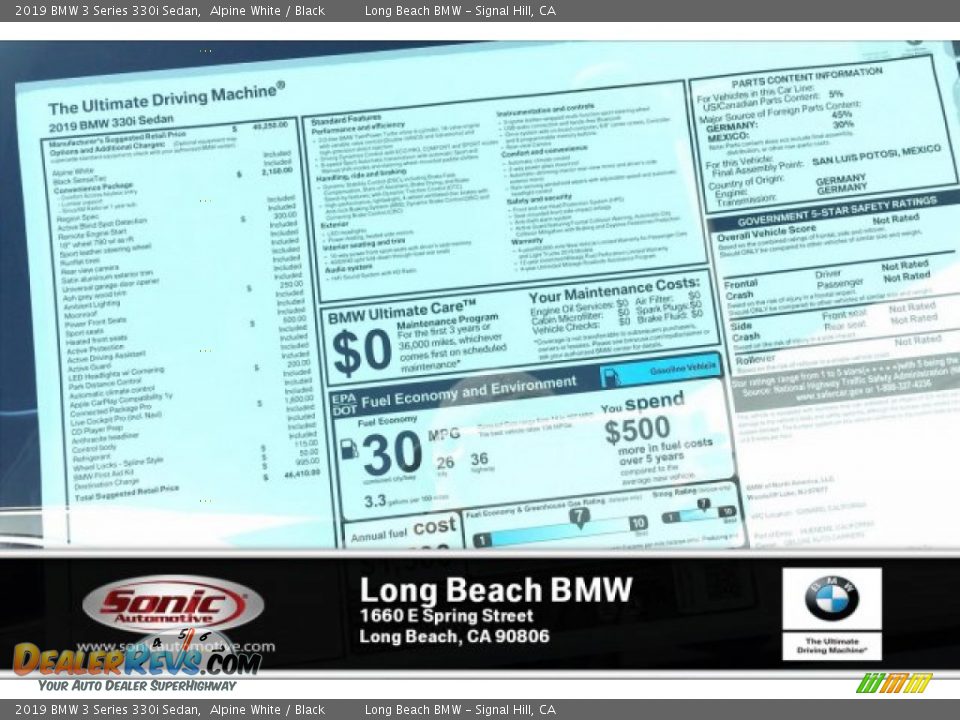Click the 'BMW Ultimate Care' heading
This screenshot has width=960, height=720.
tap(402, 312)
